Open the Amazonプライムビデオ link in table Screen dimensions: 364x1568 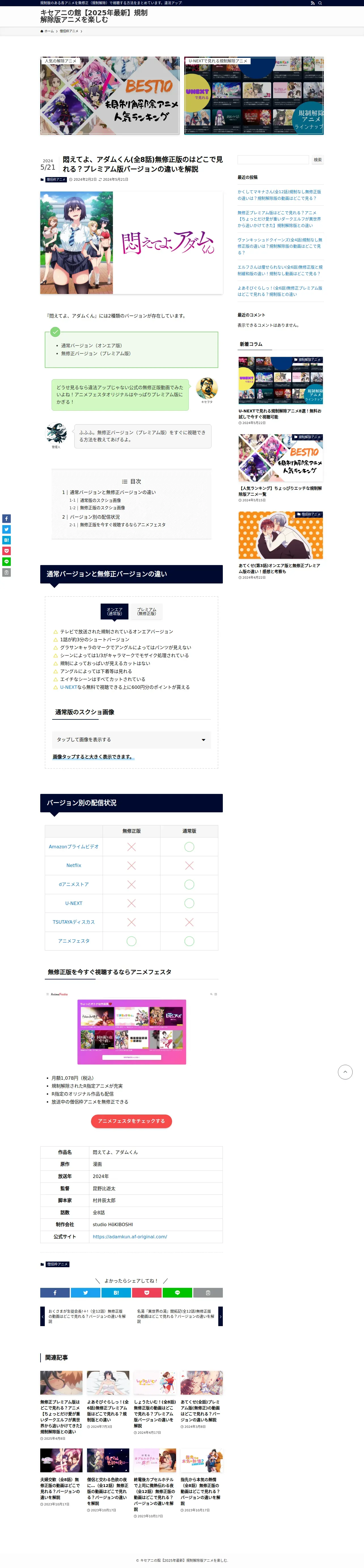click(x=74, y=846)
